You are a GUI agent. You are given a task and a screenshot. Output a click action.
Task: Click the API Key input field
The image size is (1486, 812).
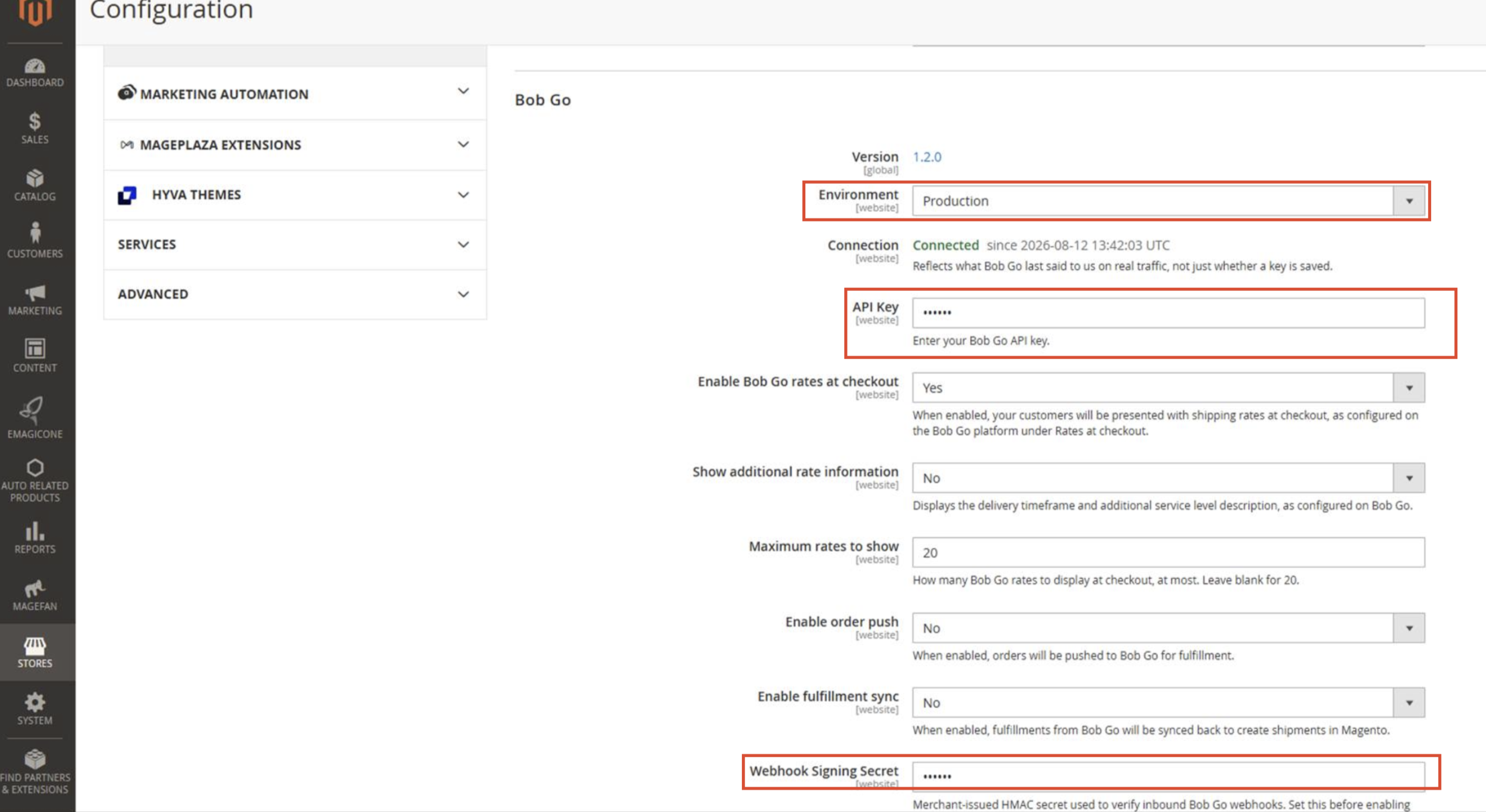pos(1168,313)
